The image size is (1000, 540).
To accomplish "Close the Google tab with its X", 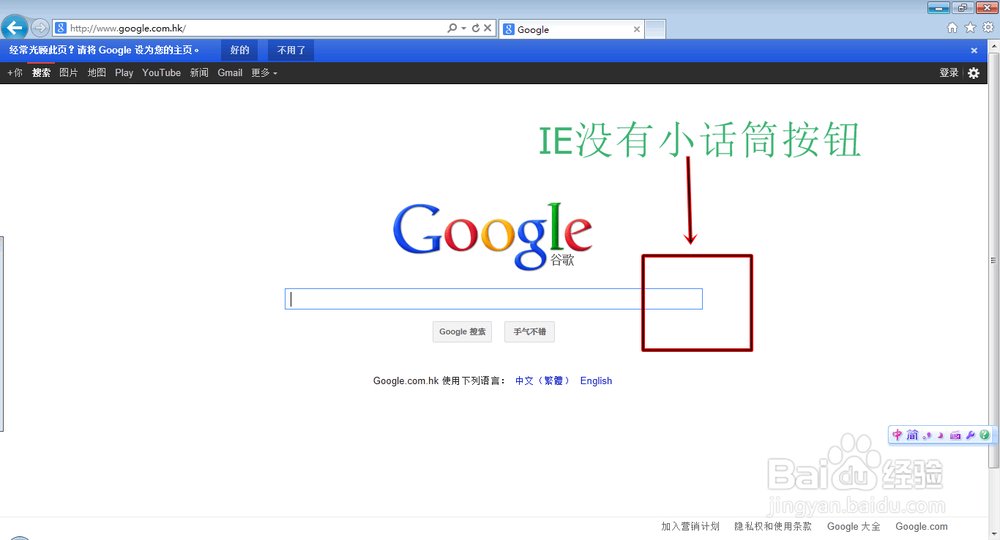I will point(636,29).
